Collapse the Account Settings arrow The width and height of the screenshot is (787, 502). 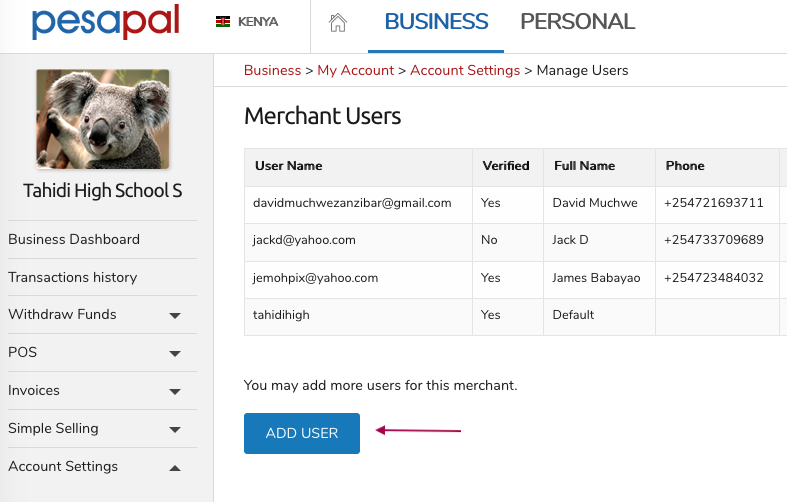(x=175, y=468)
